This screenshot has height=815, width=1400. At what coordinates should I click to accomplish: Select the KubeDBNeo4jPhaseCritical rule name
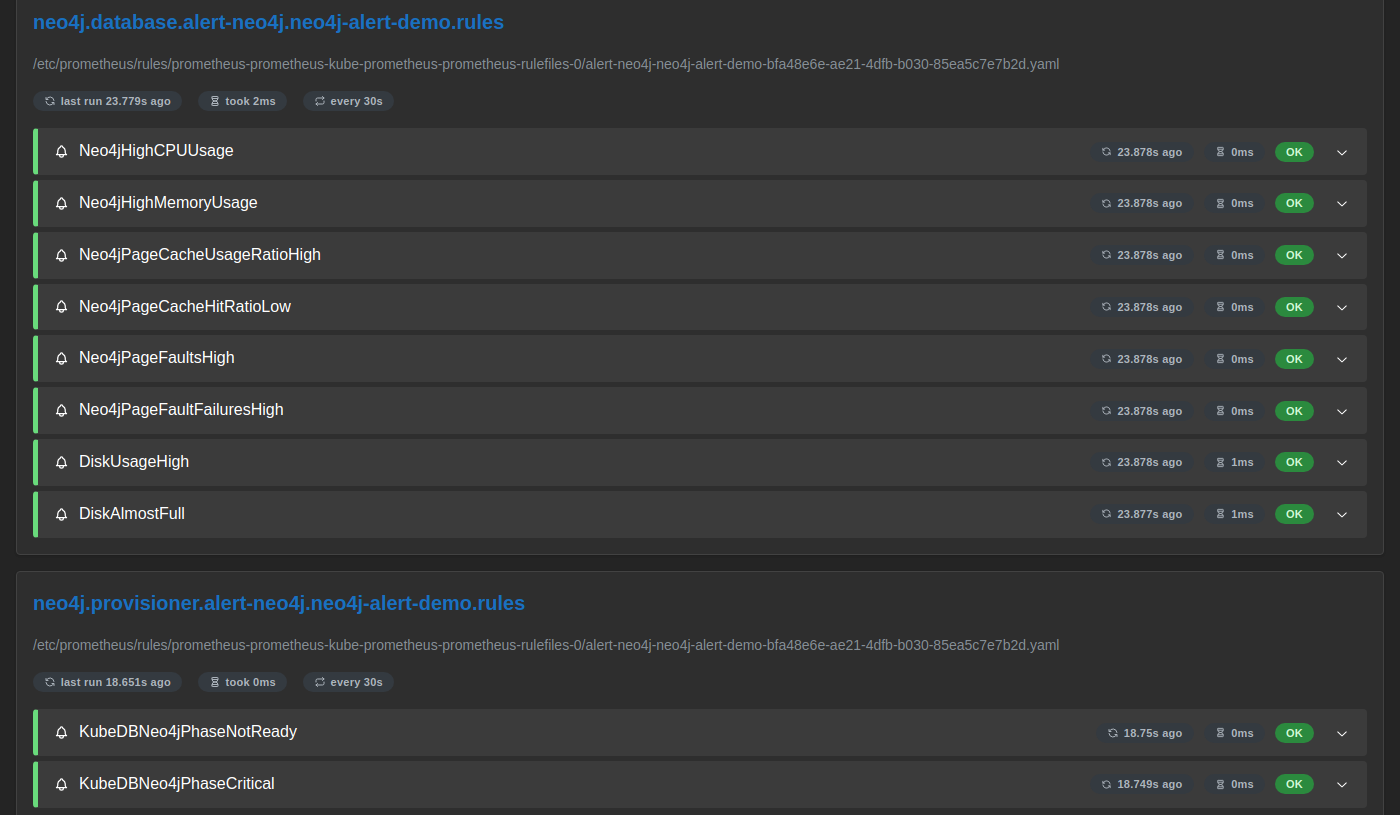point(177,784)
